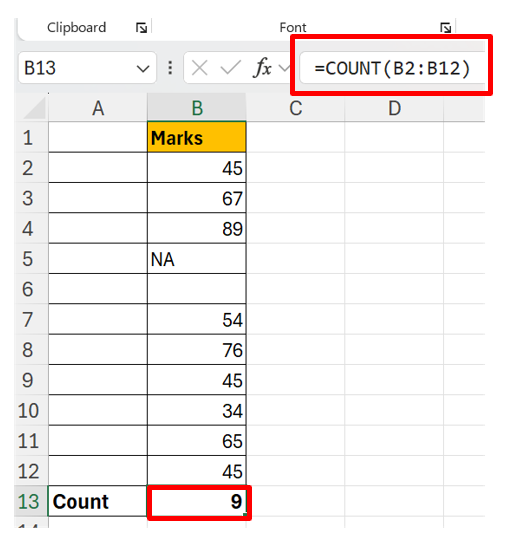The width and height of the screenshot is (511, 545).
Task: Select the yellow Marks header cell
Action: [197, 137]
